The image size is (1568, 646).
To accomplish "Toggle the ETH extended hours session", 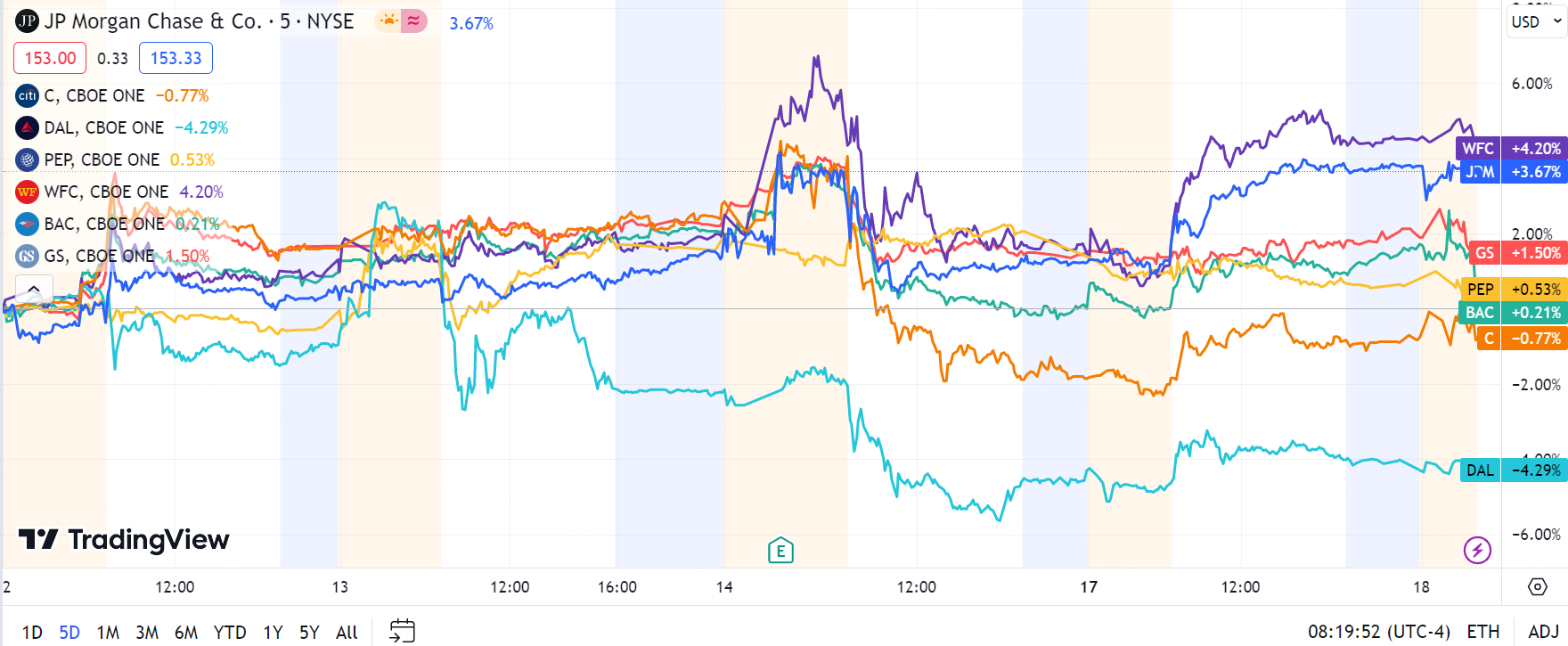I will click(x=1483, y=632).
